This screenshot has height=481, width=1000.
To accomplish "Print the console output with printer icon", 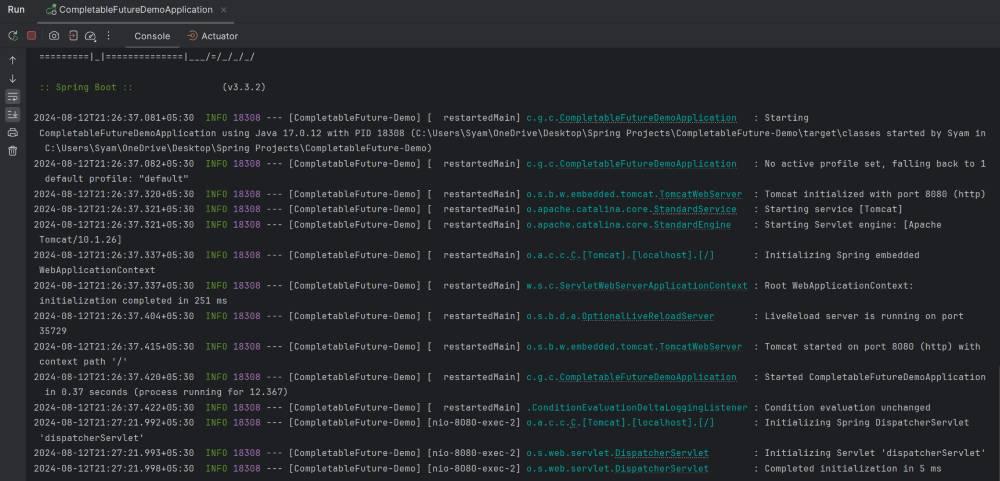I will (13, 133).
